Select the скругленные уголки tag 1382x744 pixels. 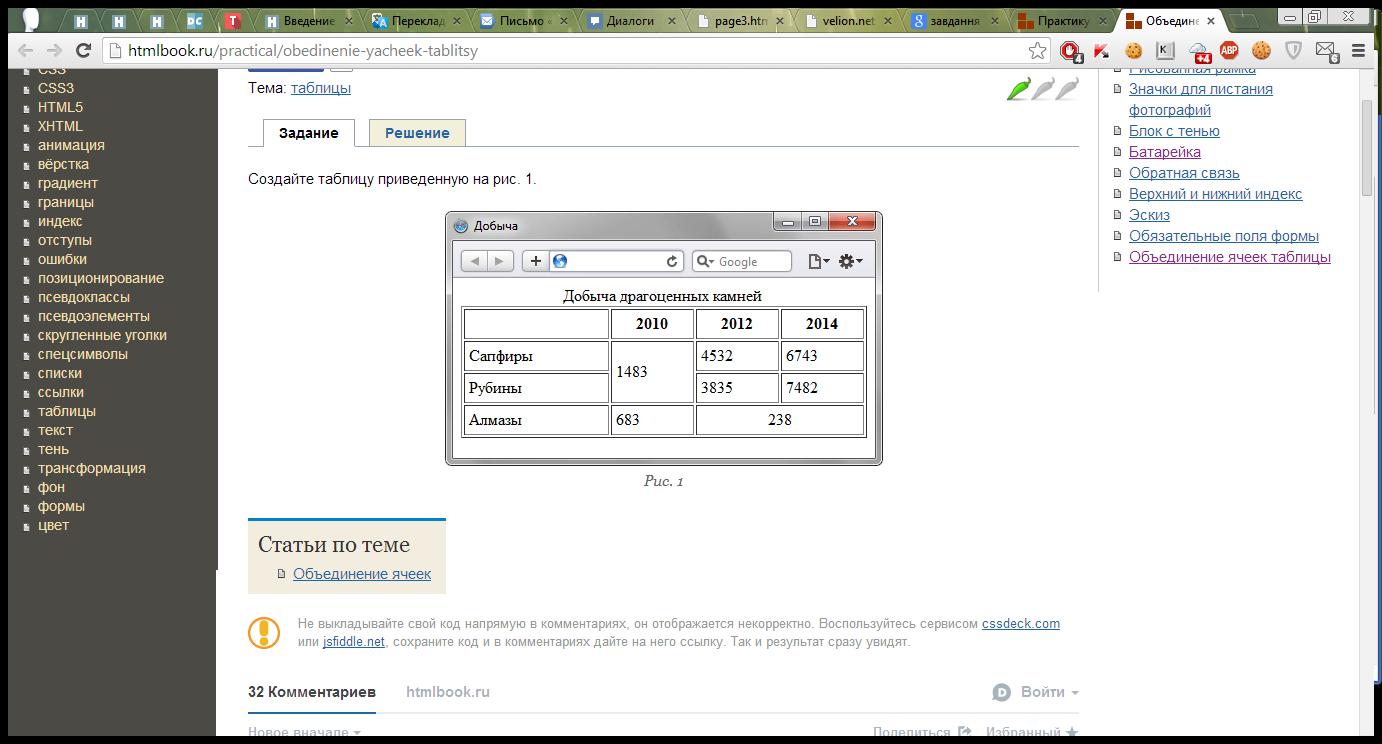pyautogui.click(x=102, y=335)
